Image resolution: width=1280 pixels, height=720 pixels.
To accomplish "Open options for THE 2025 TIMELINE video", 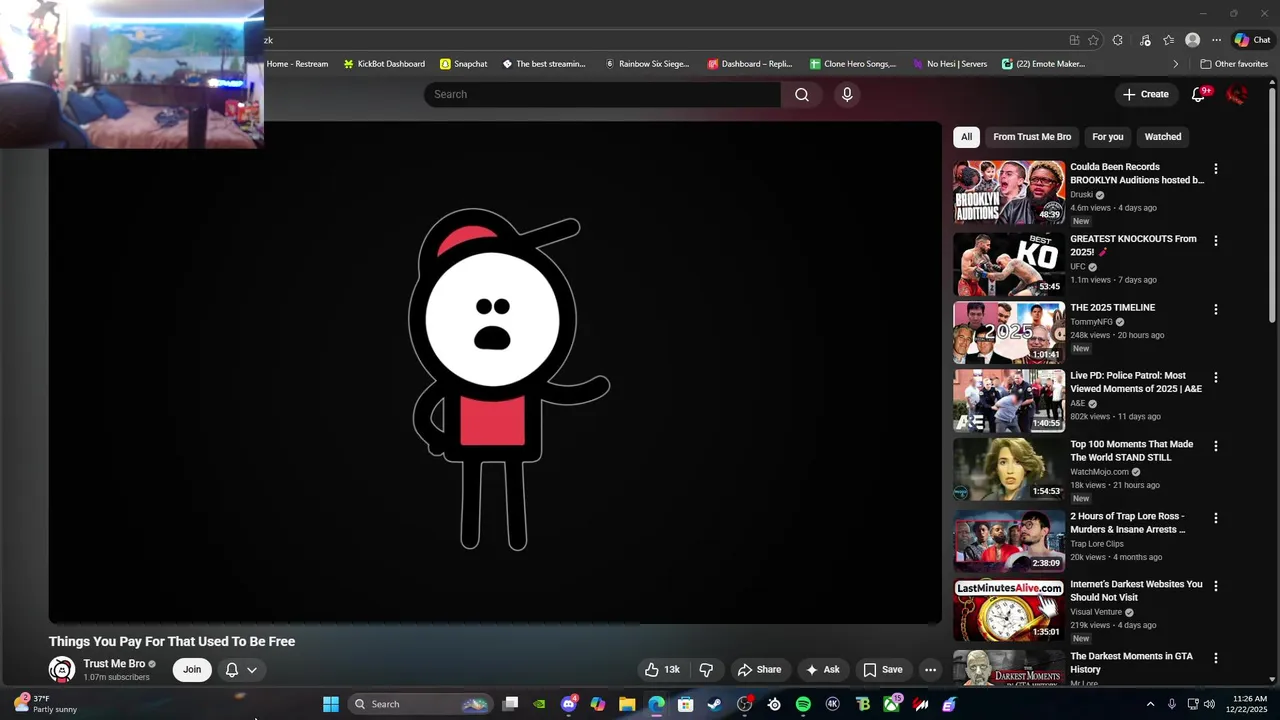I will point(1216,310).
